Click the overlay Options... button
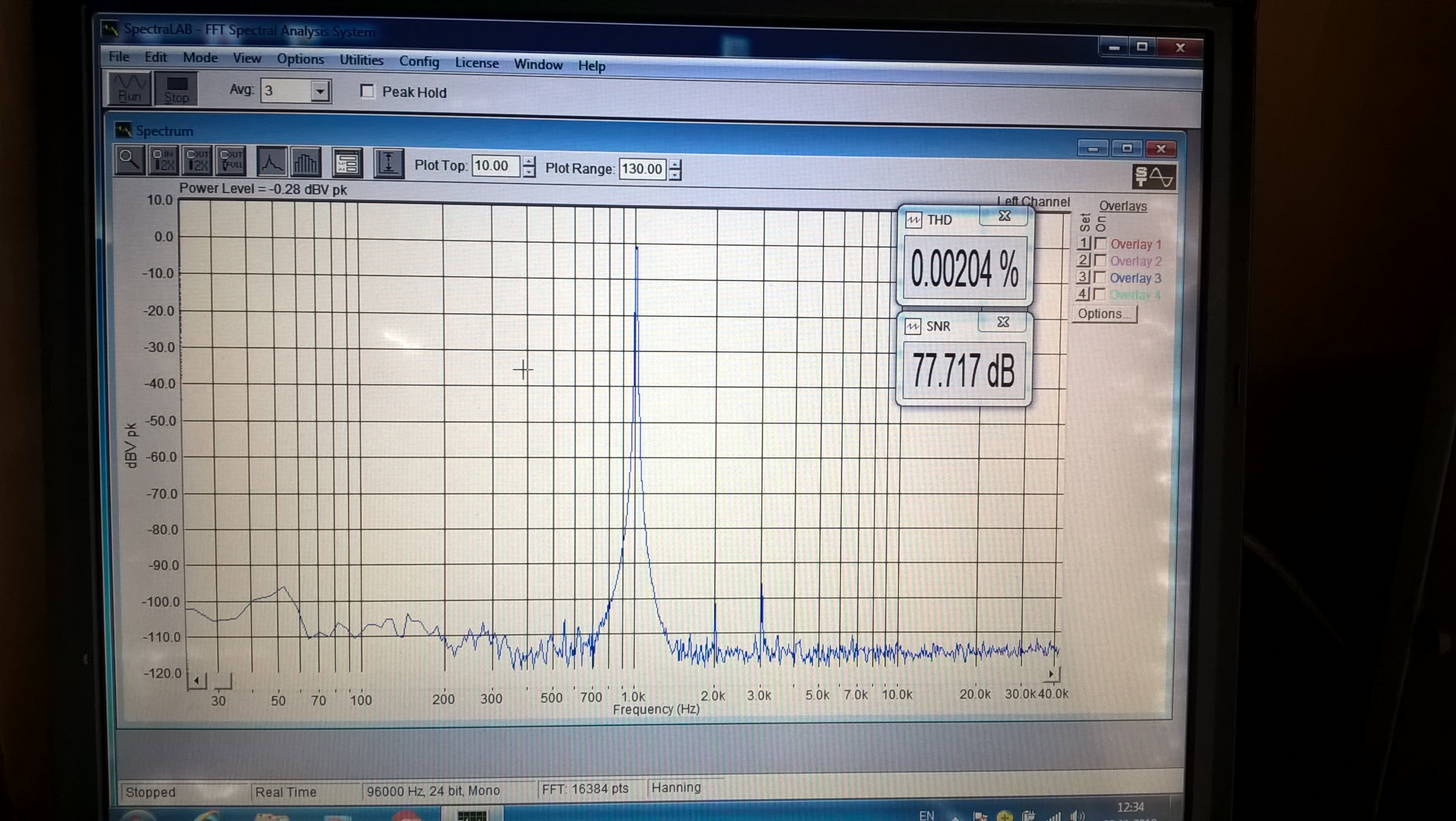The width and height of the screenshot is (1456, 821). [1104, 314]
